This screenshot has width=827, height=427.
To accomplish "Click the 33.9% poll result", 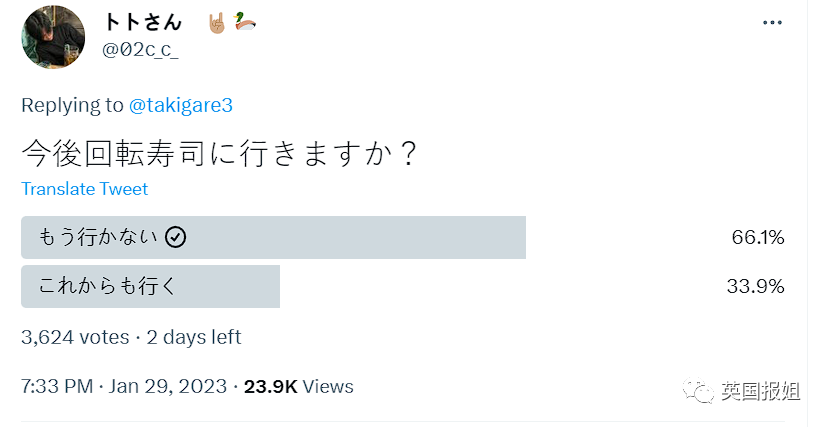I will (755, 286).
